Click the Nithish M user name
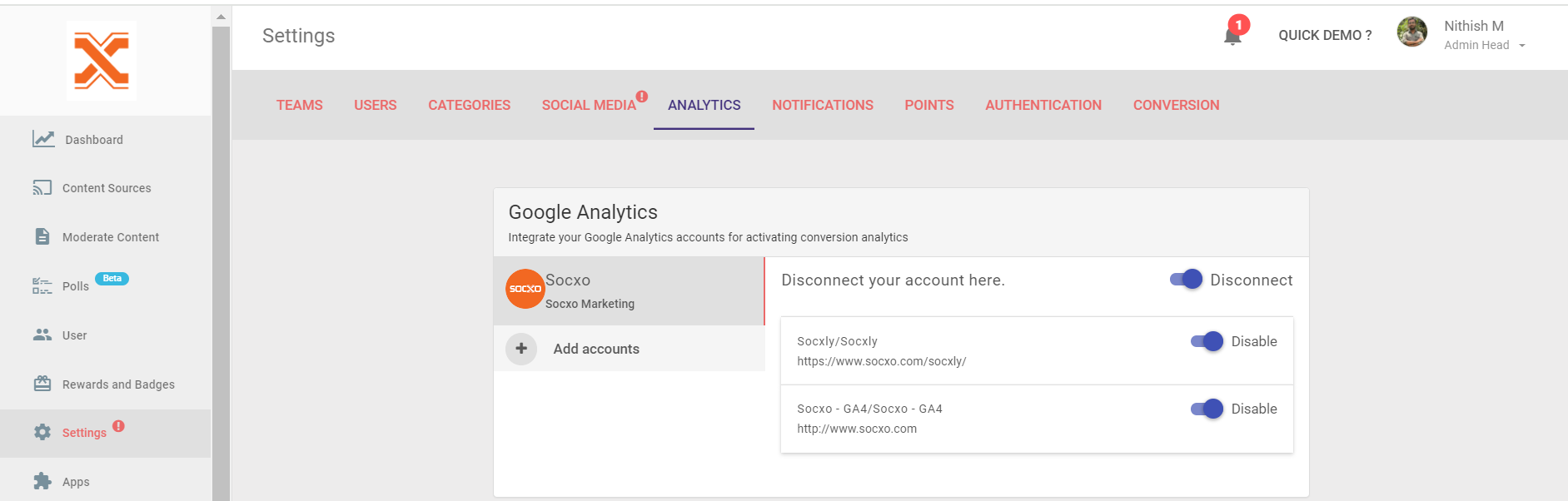The width and height of the screenshot is (1568, 501). [x=1474, y=26]
